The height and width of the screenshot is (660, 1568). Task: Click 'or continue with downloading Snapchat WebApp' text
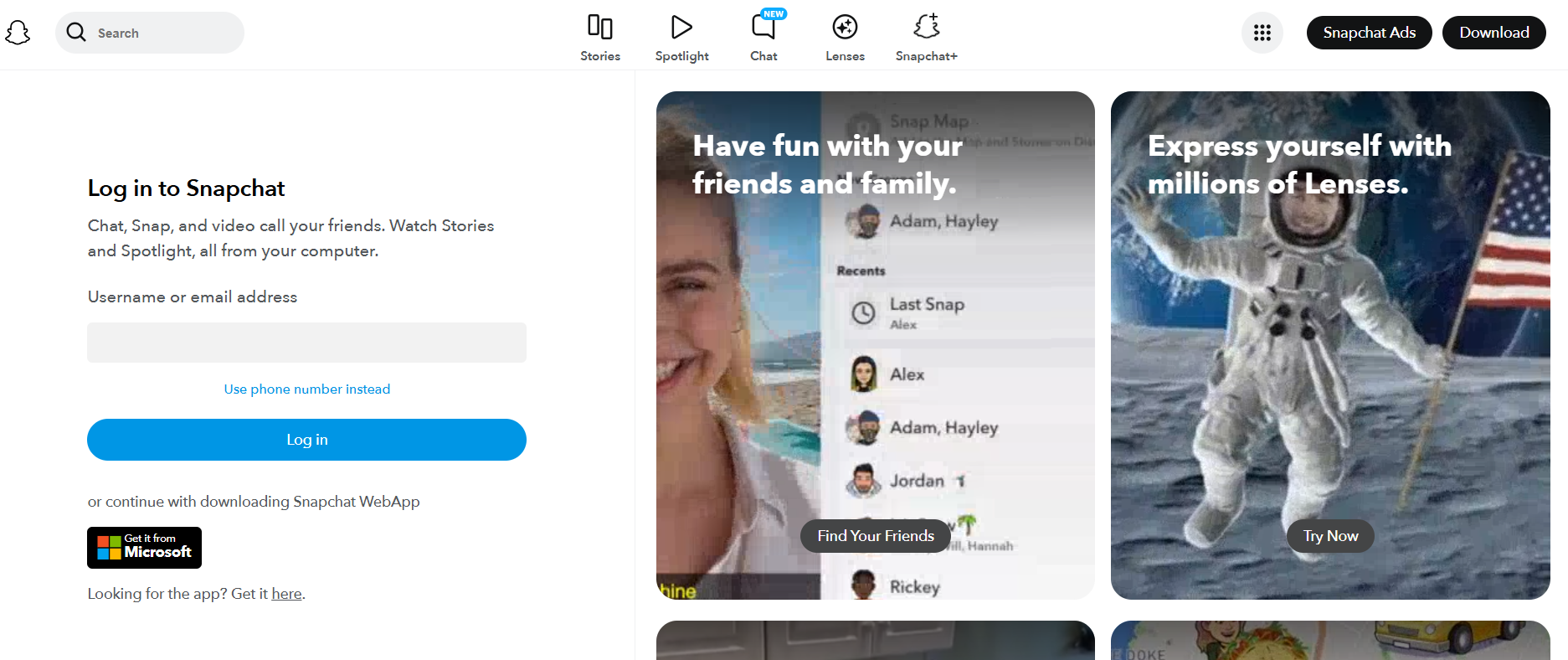[254, 502]
